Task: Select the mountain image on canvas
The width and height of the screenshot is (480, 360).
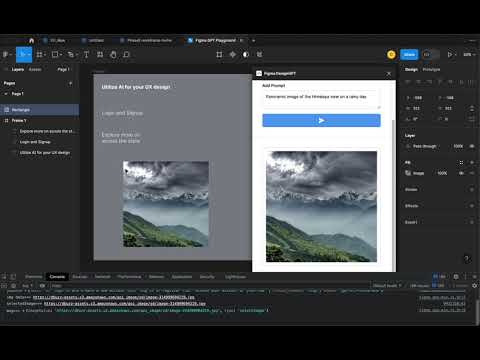Action: click(x=166, y=204)
